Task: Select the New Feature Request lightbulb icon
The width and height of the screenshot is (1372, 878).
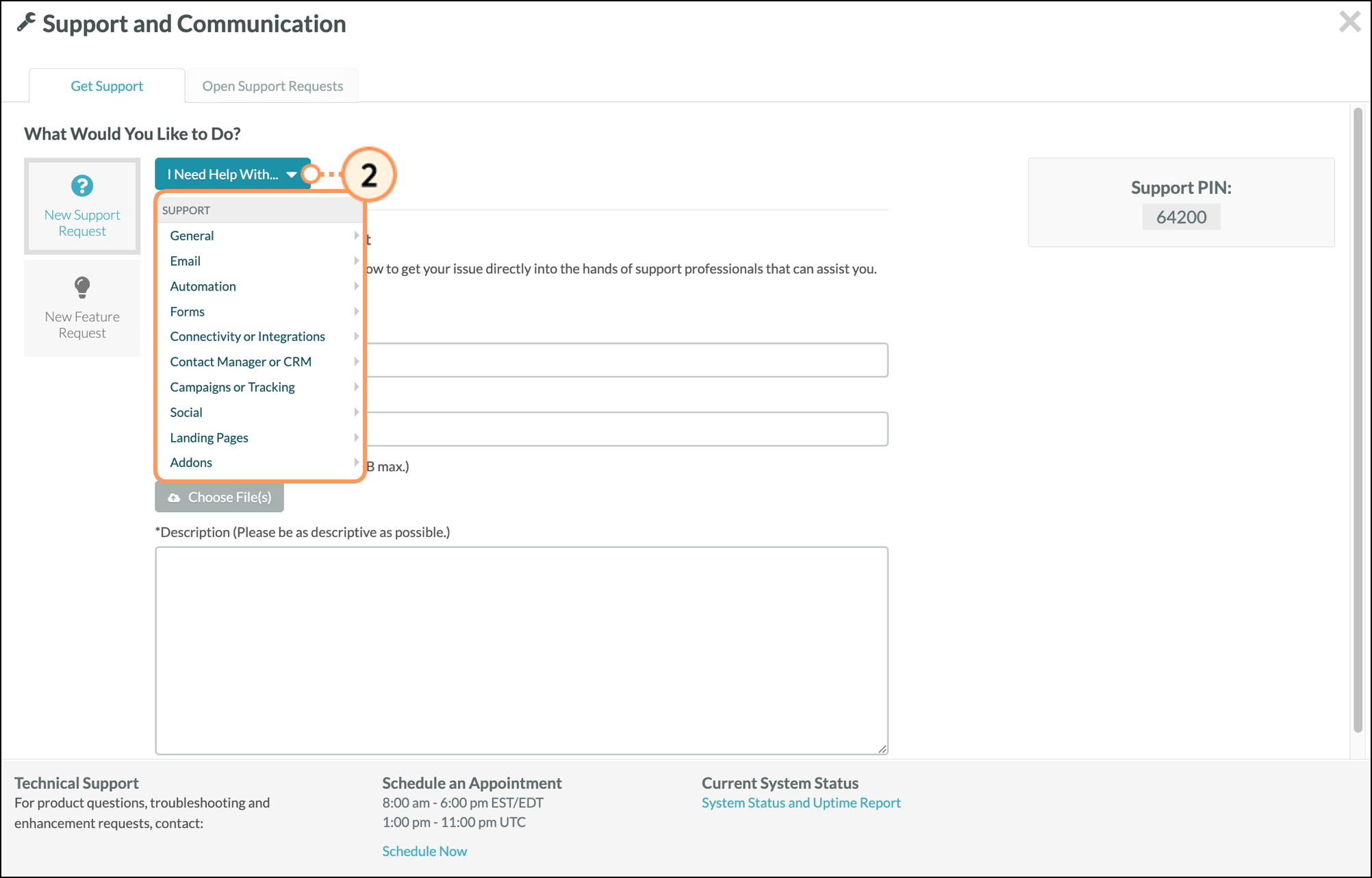Action: click(82, 287)
